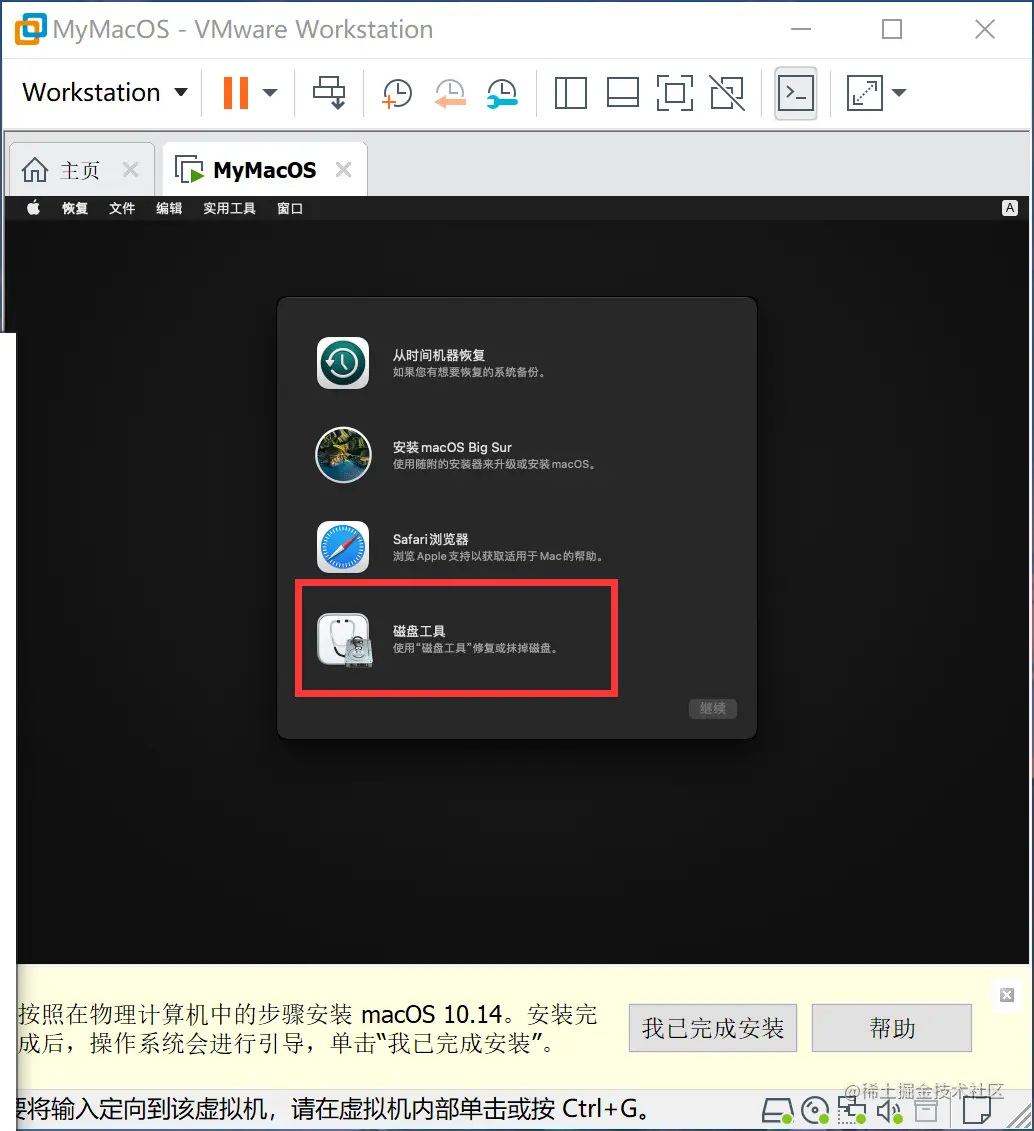Open the 窗口 menu

(x=290, y=208)
